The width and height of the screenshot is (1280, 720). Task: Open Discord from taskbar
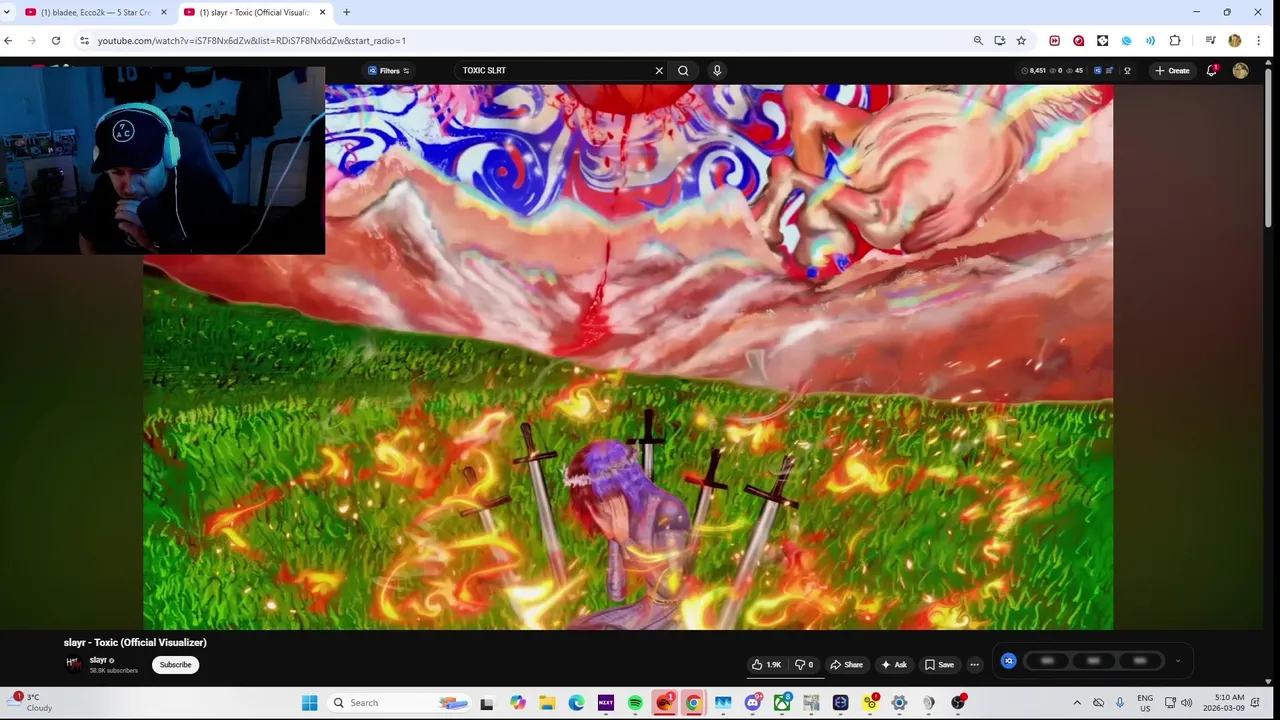pos(753,703)
